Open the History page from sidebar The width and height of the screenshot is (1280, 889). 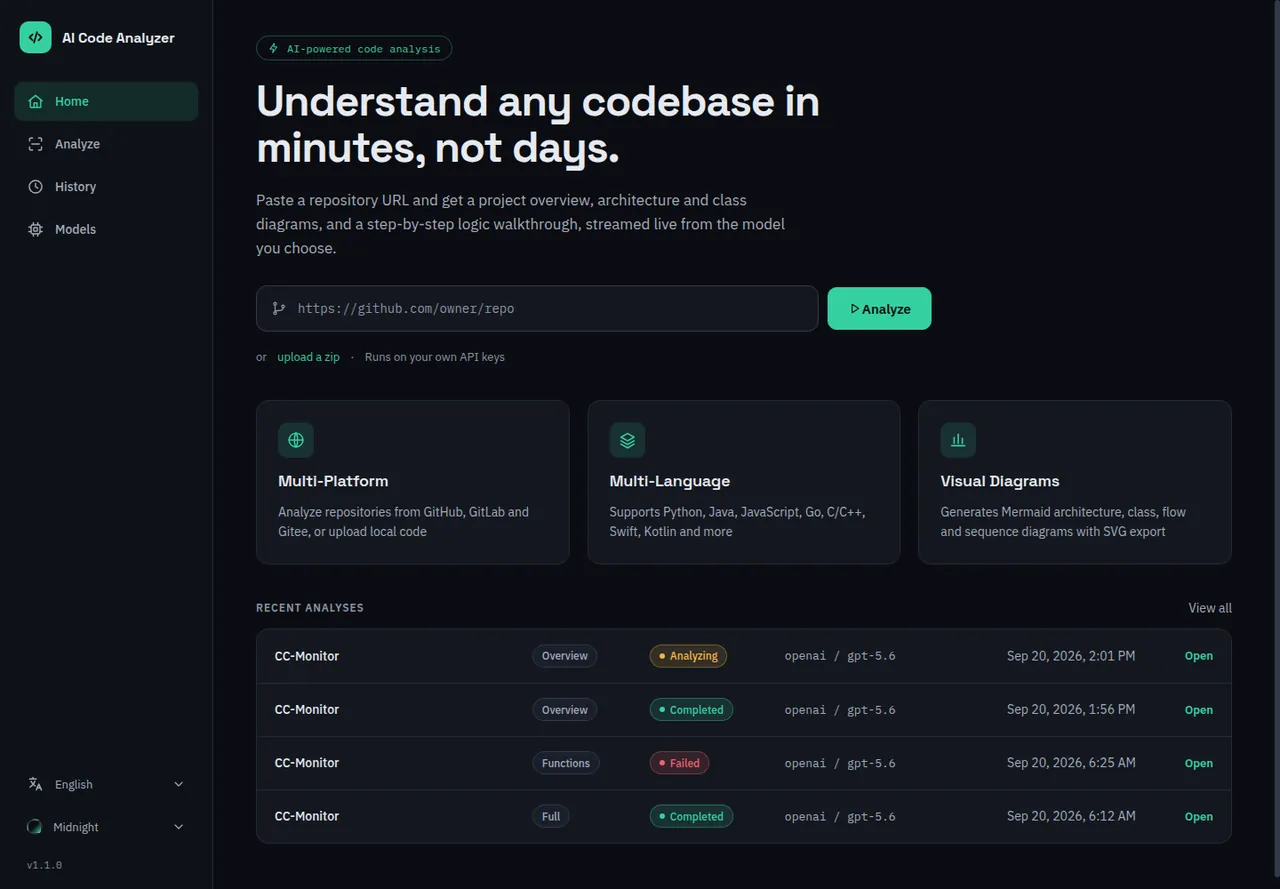(x=106, y=187)
